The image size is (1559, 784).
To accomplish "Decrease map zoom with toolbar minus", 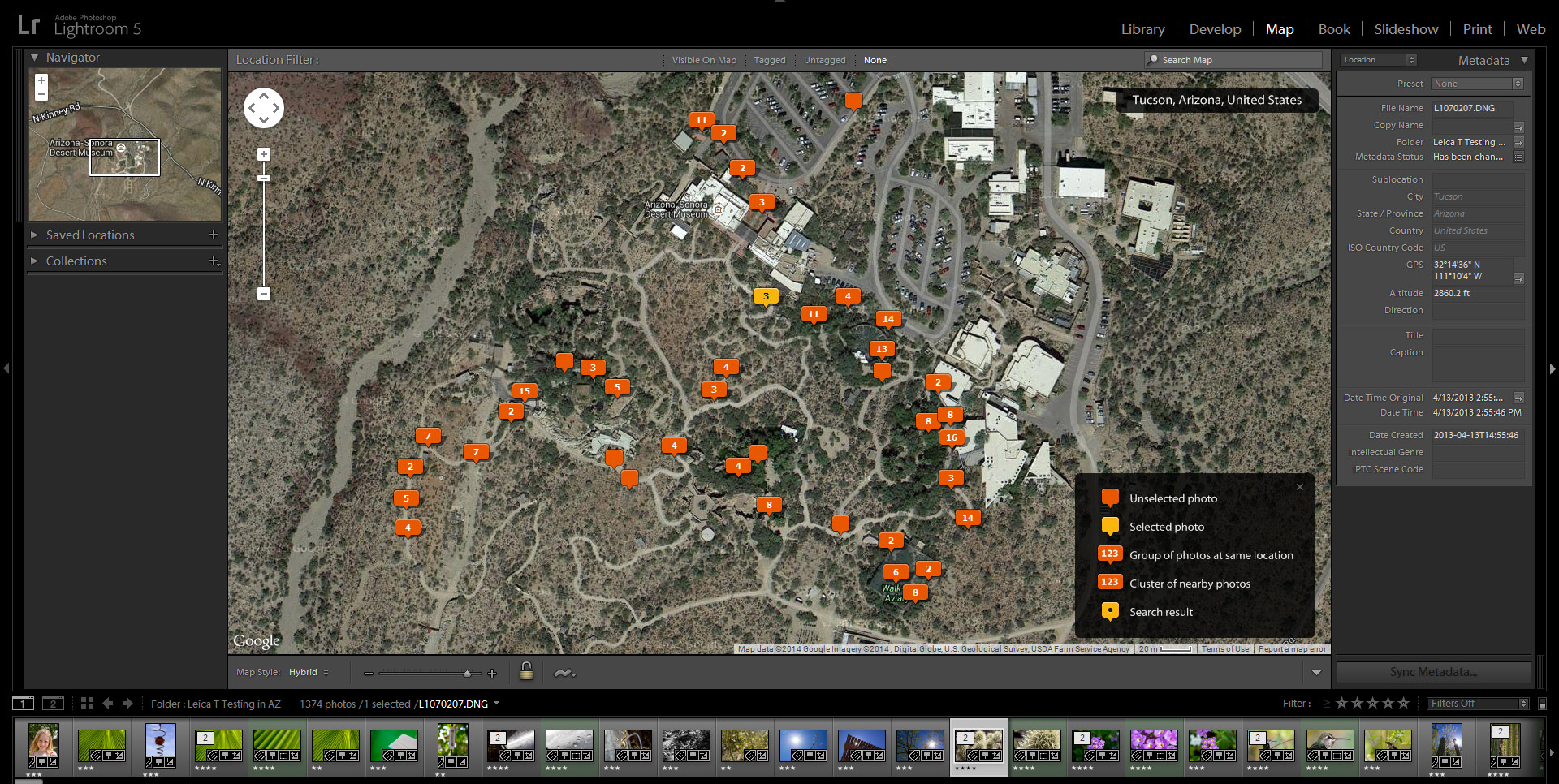I will point(369,674).
